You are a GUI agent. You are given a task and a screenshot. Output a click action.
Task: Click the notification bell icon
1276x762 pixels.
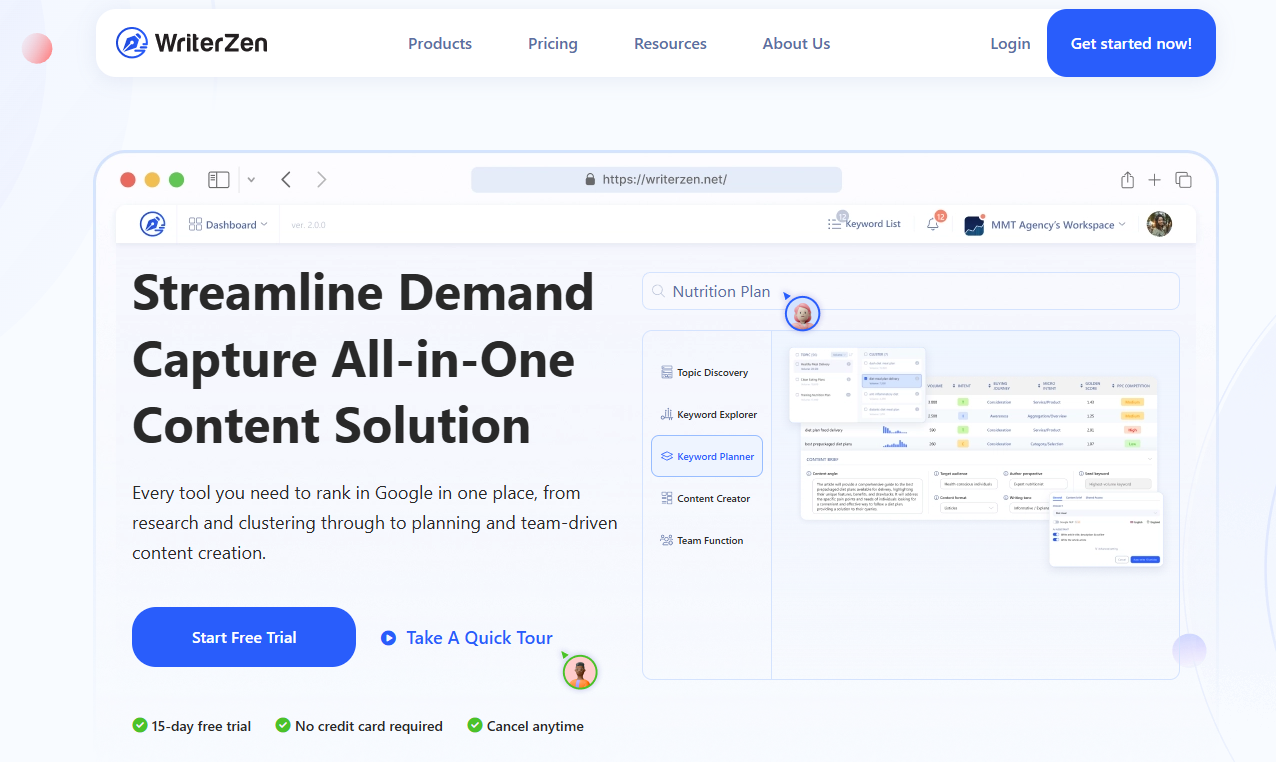click(x=933, y=225)
